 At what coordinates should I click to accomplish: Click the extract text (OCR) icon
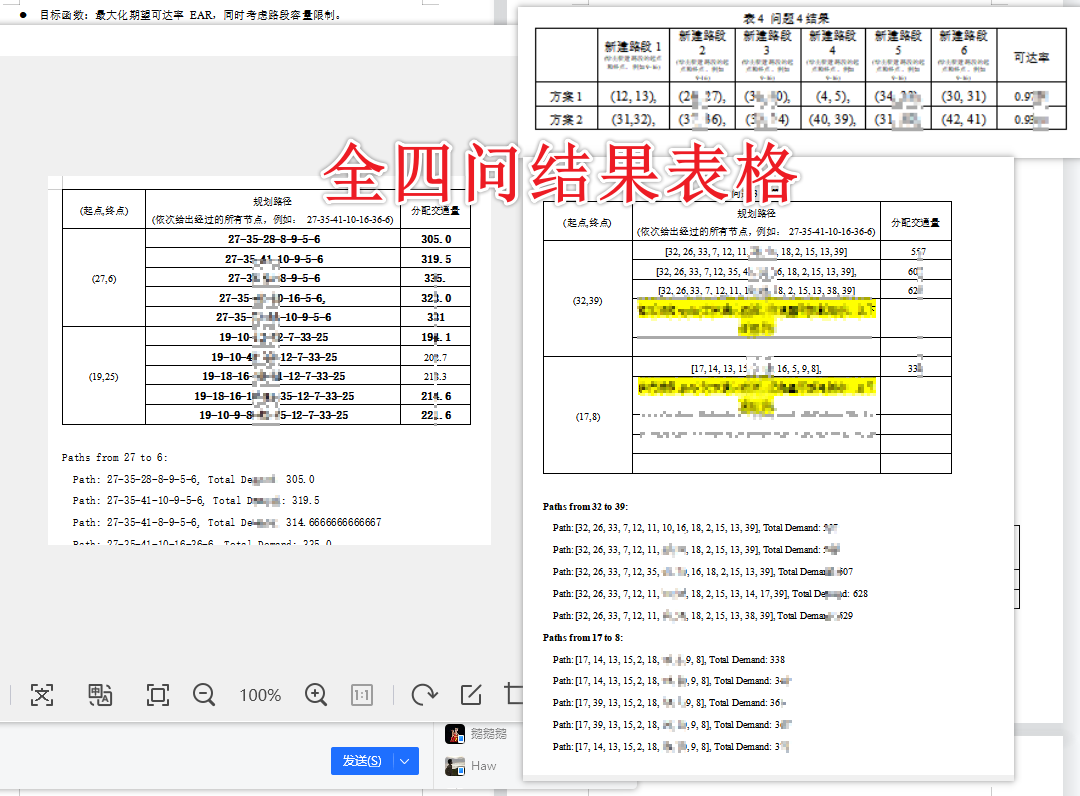(42, 695)
